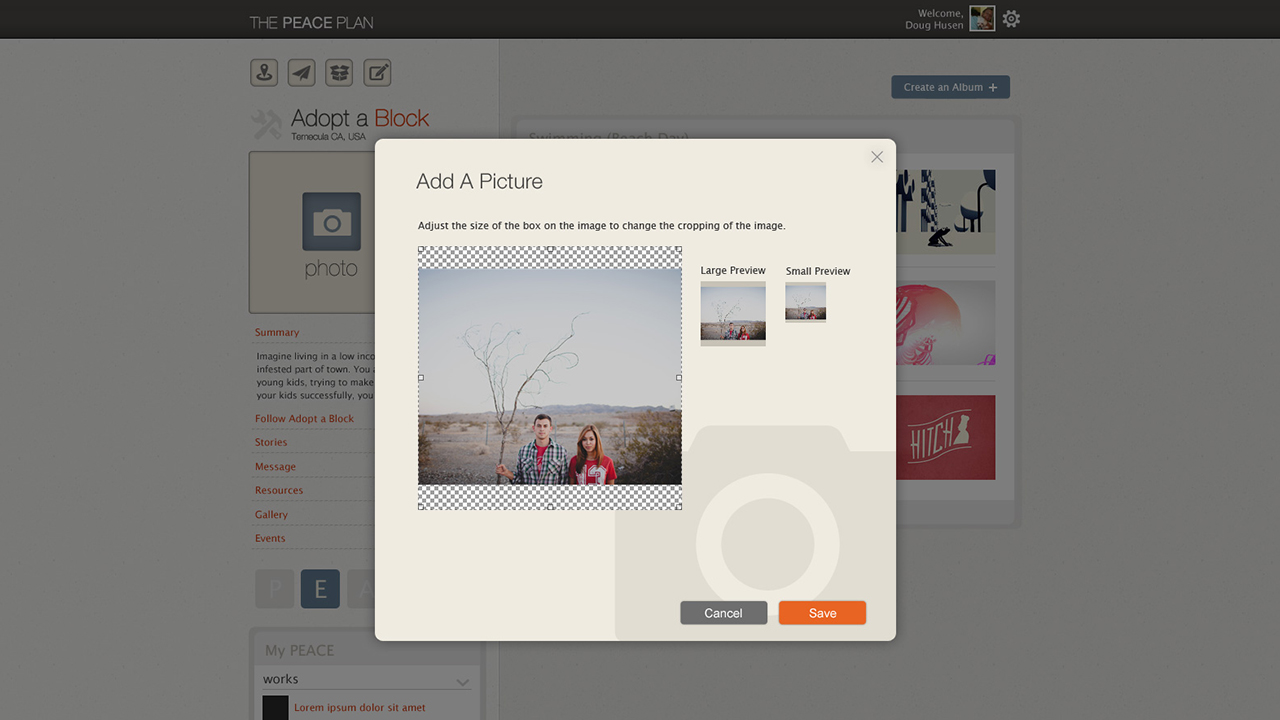Open the Stories menu item

(x=271, y=442)
